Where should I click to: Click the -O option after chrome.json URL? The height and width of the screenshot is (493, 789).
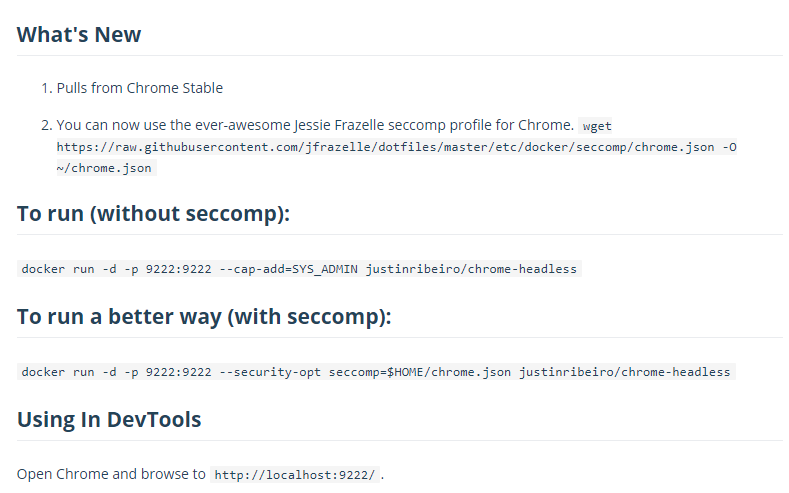tap(729, 147)
